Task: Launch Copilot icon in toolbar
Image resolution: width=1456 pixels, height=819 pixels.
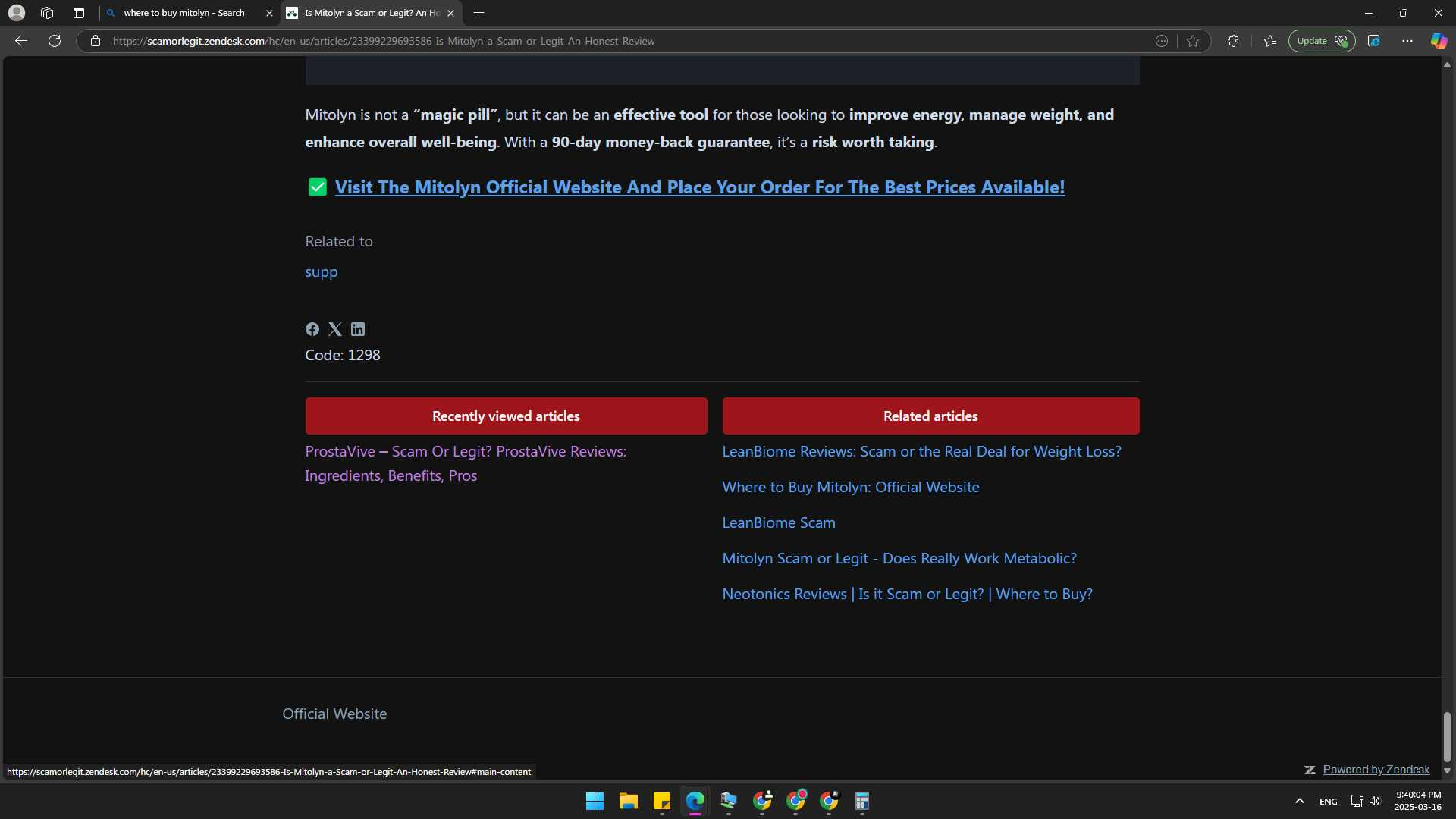Action: tap(1439, 41)
